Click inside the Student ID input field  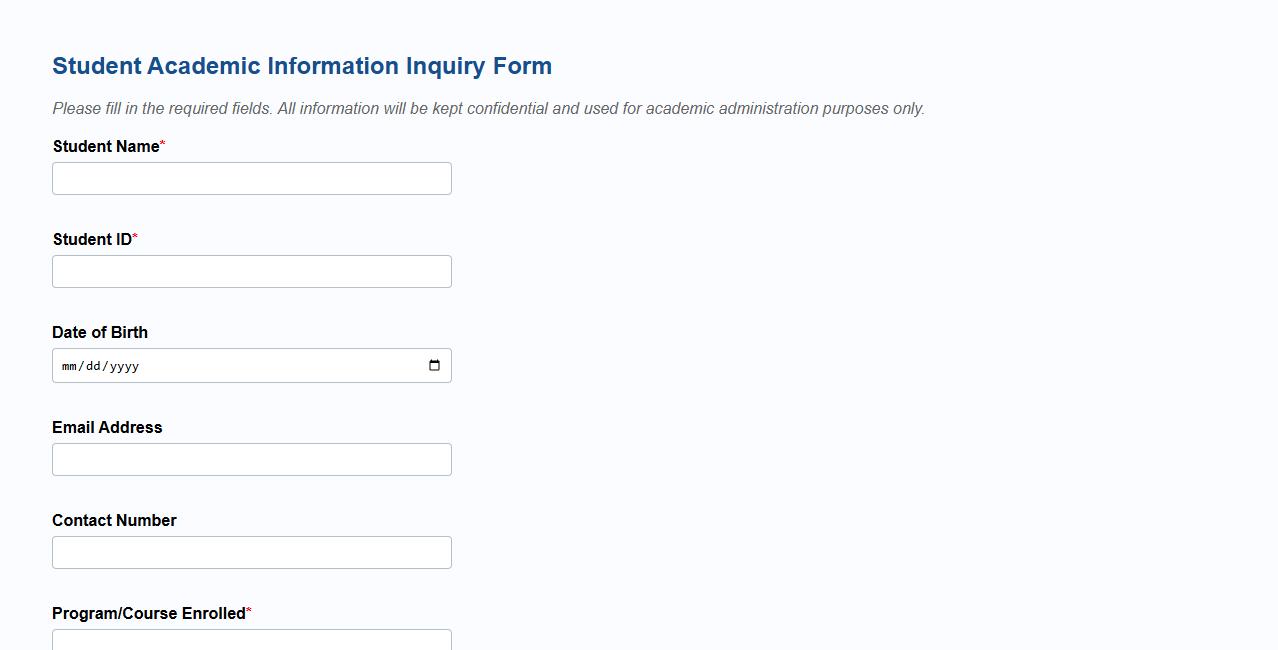tap(251, 271)
